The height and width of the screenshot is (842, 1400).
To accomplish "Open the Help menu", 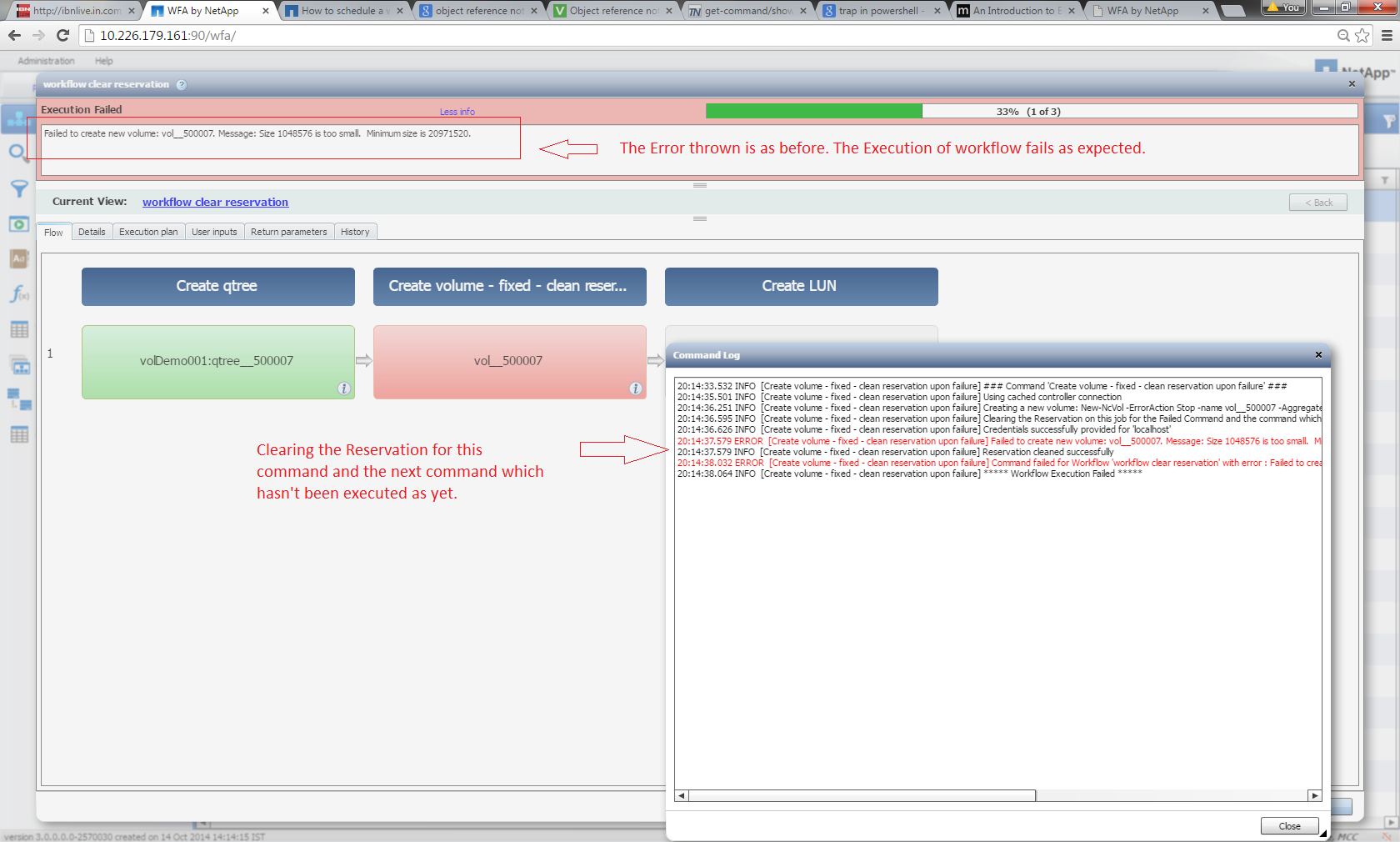I will point(103,61).
